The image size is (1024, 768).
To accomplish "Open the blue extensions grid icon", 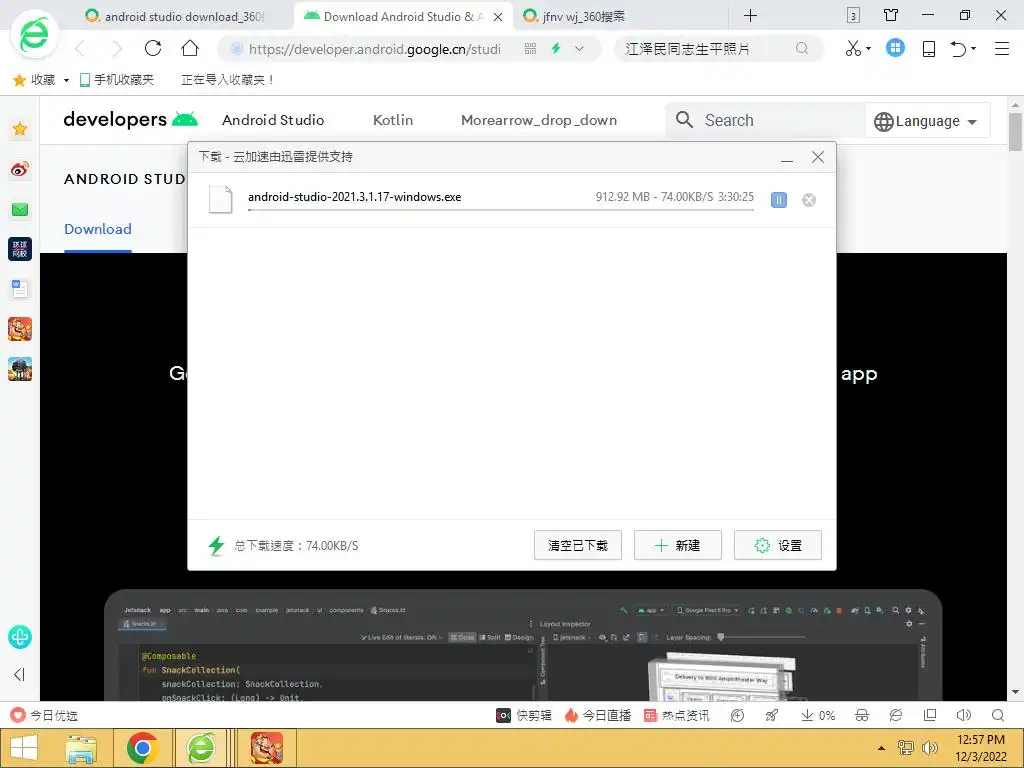I will click(895, 48).
